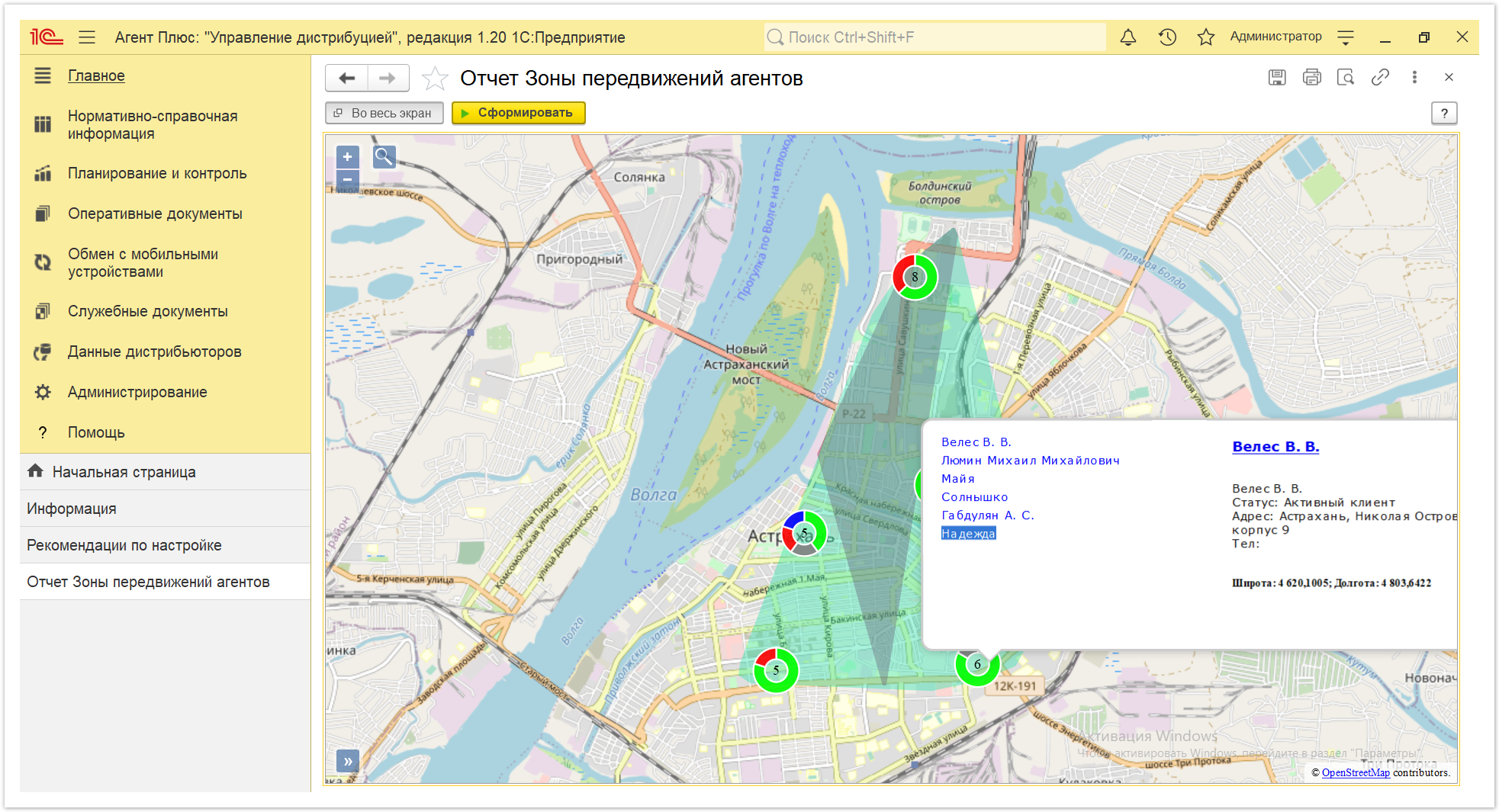Focus the Поиск Ctrl+Shift+F search field

click(934, 37)
